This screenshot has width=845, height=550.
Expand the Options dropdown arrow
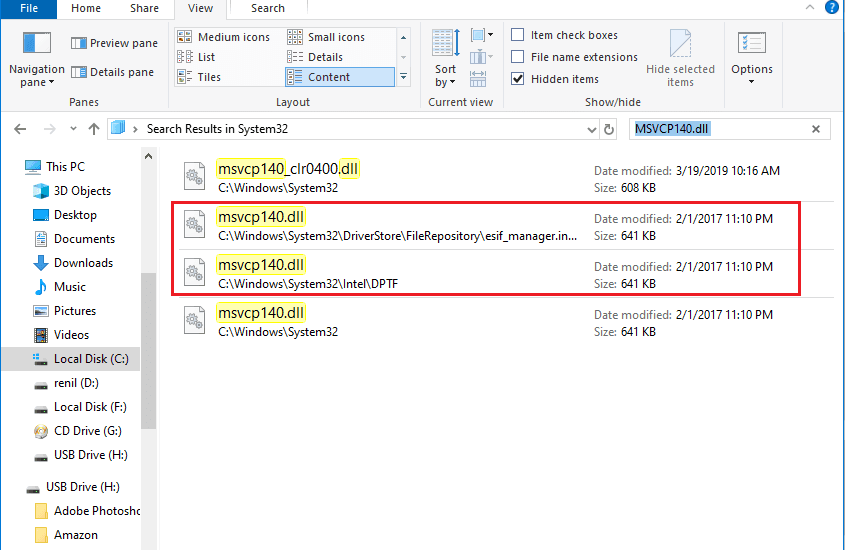(752, 82)
